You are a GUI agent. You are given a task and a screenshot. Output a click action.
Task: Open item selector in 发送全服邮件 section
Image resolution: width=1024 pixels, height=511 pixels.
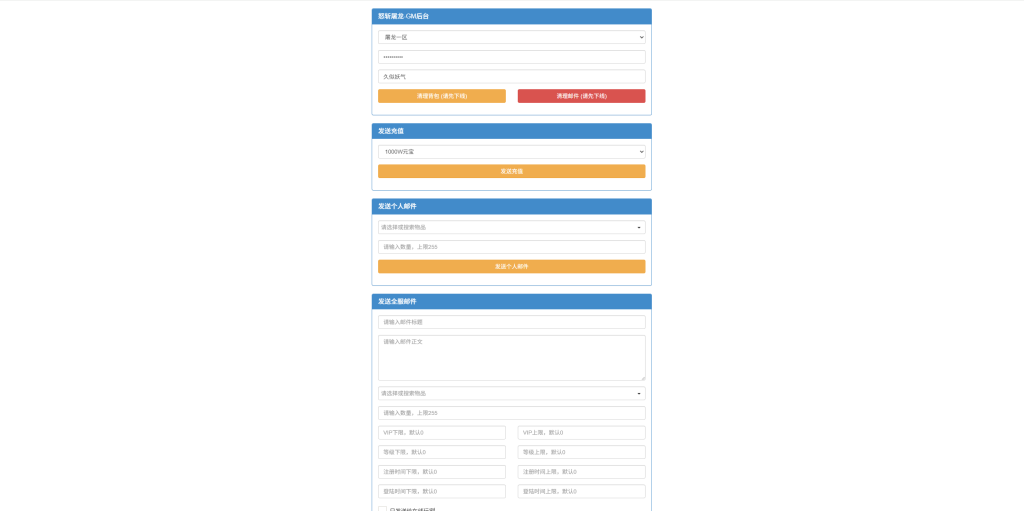[511, 393]
